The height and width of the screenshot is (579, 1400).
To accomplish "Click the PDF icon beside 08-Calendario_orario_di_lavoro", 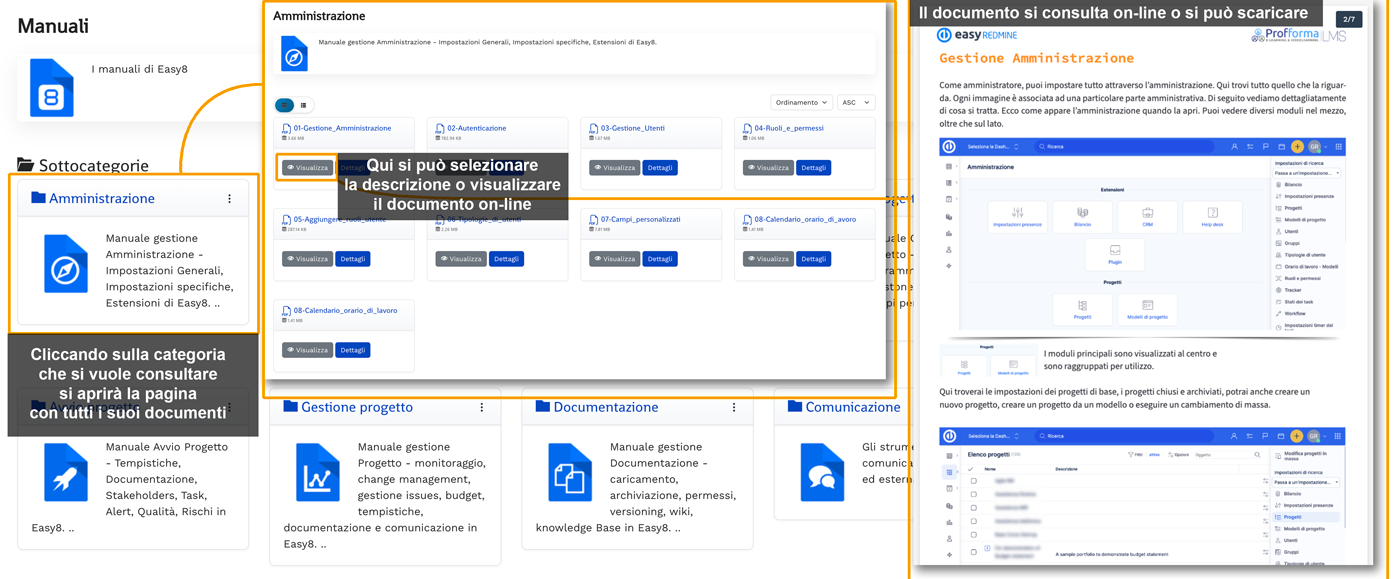I will pos(286,311).
